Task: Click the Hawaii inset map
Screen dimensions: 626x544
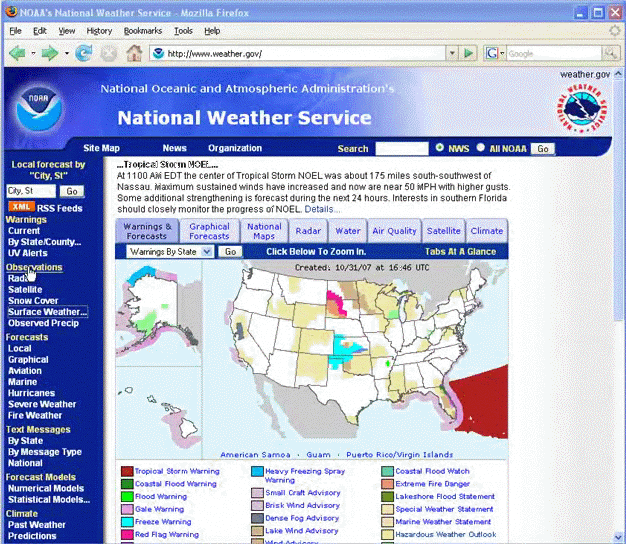Action: [x=158, y=413]
